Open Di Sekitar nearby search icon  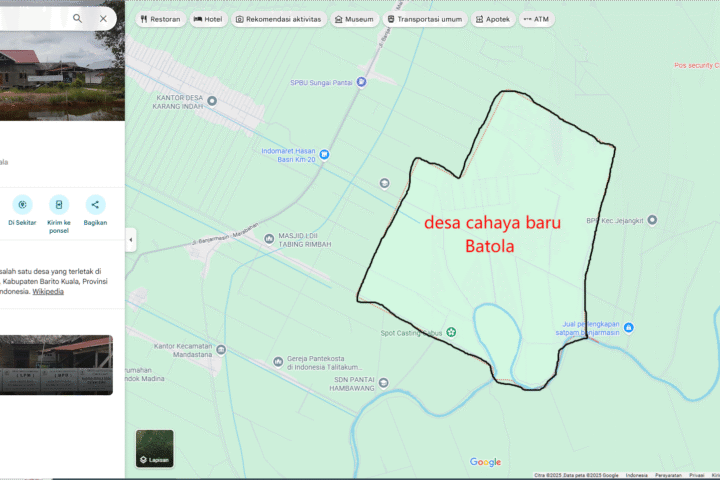coord(22,205)
